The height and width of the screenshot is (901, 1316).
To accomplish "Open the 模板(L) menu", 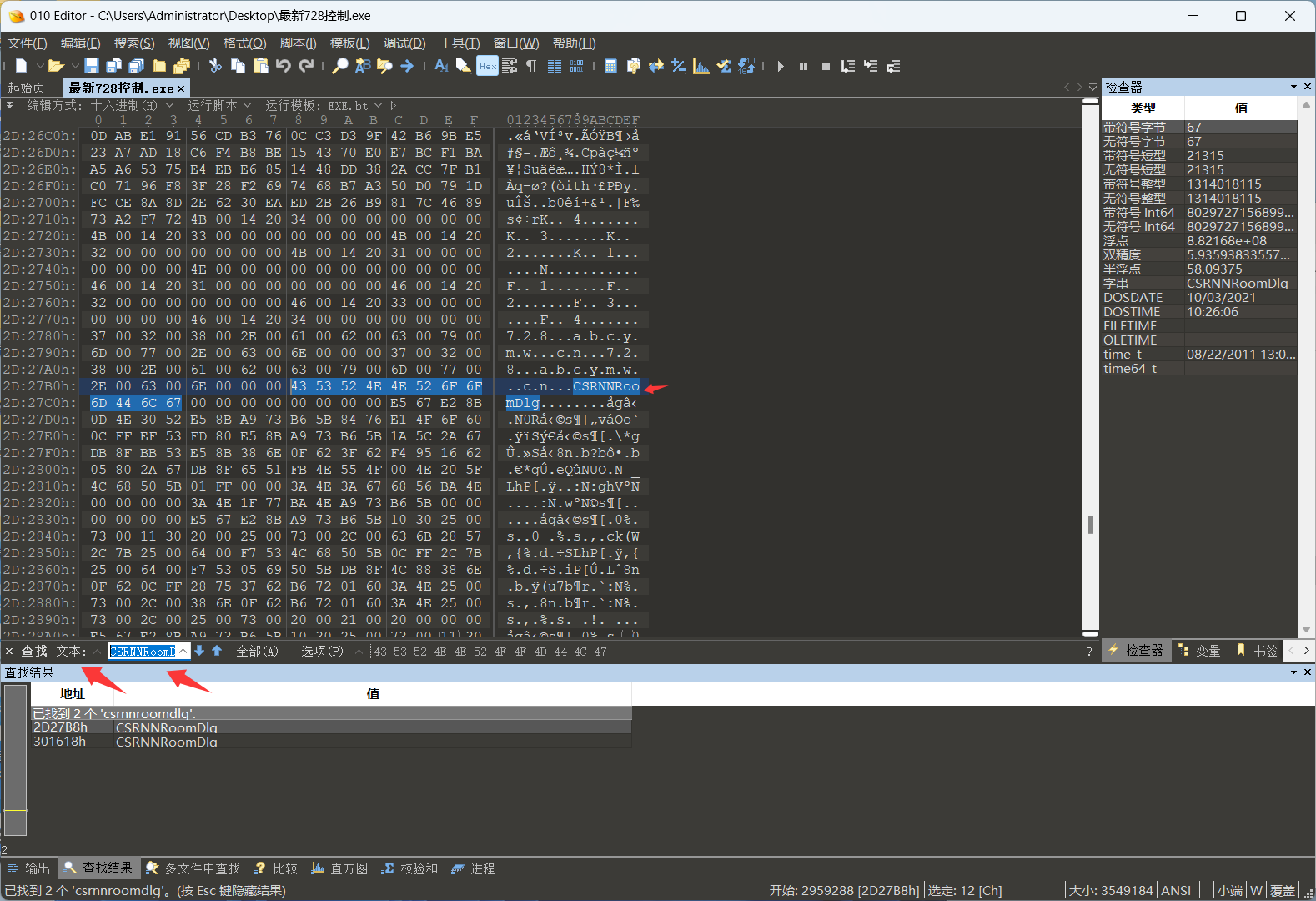I will click(349, 43).
